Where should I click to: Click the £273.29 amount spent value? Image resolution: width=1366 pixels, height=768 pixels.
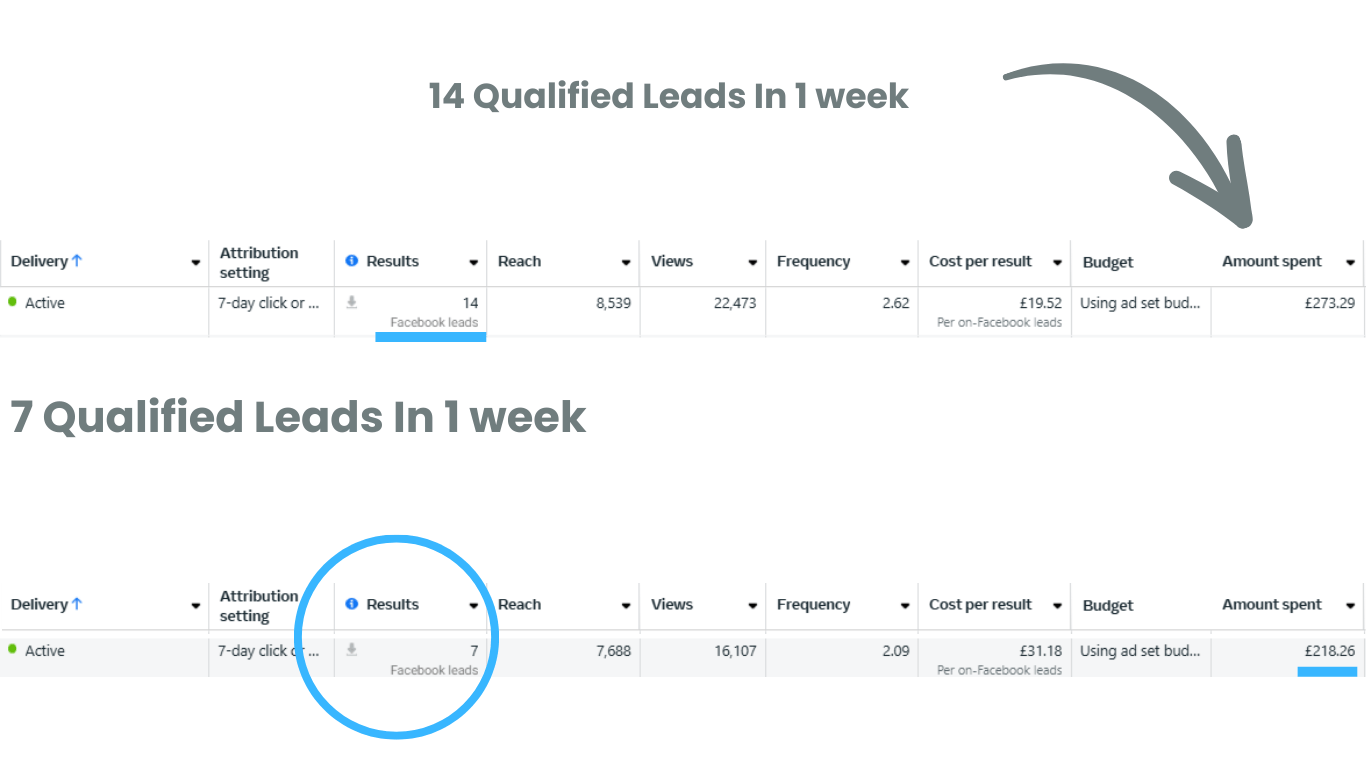pyautogui.click(x=1330, y=303)
